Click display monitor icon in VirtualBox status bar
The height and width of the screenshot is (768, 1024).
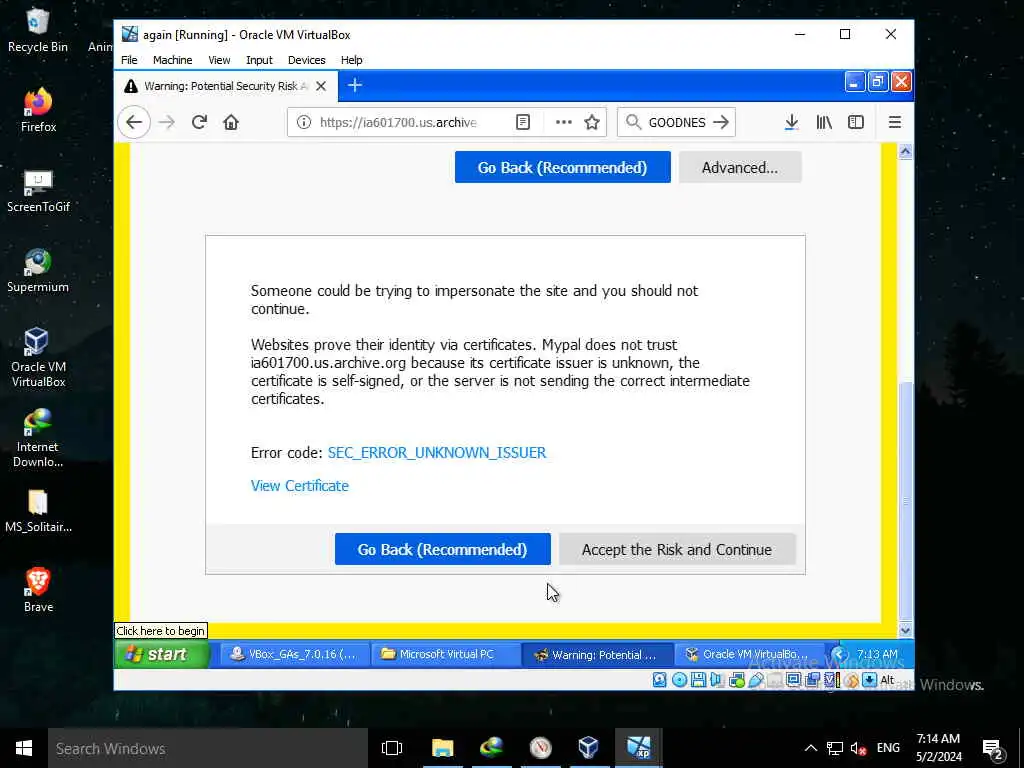pyautogui.click(x=793, y=680)
